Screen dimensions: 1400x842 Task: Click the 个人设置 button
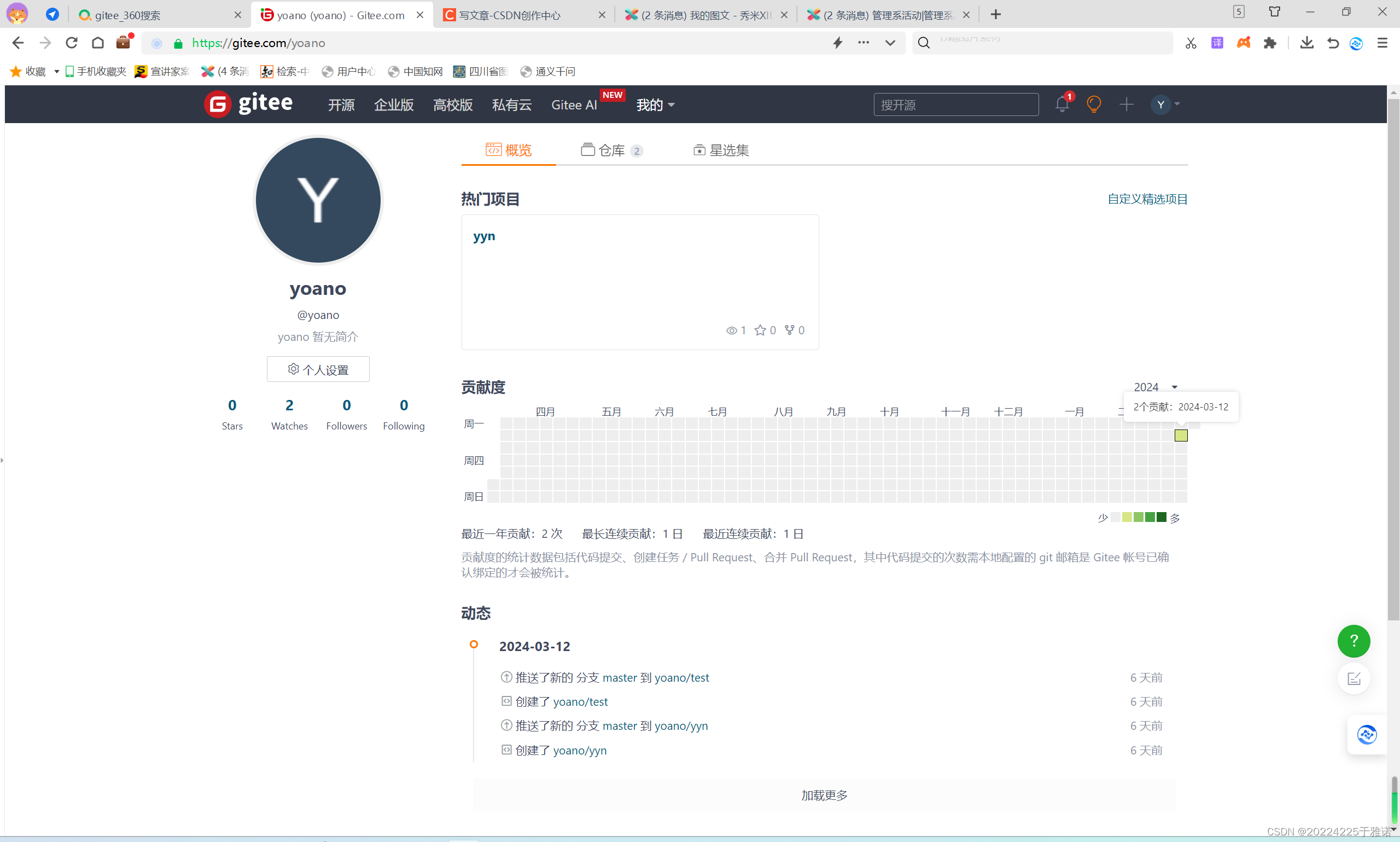tap(318, 369)
